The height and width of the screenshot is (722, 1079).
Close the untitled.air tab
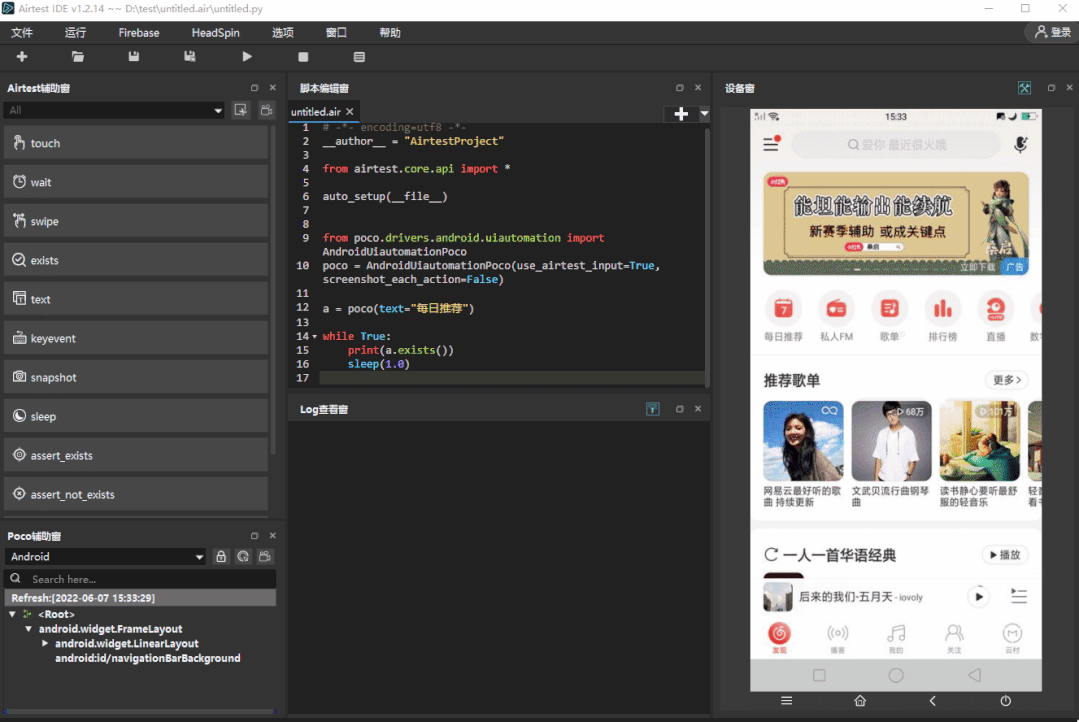(x=350, y=112)
